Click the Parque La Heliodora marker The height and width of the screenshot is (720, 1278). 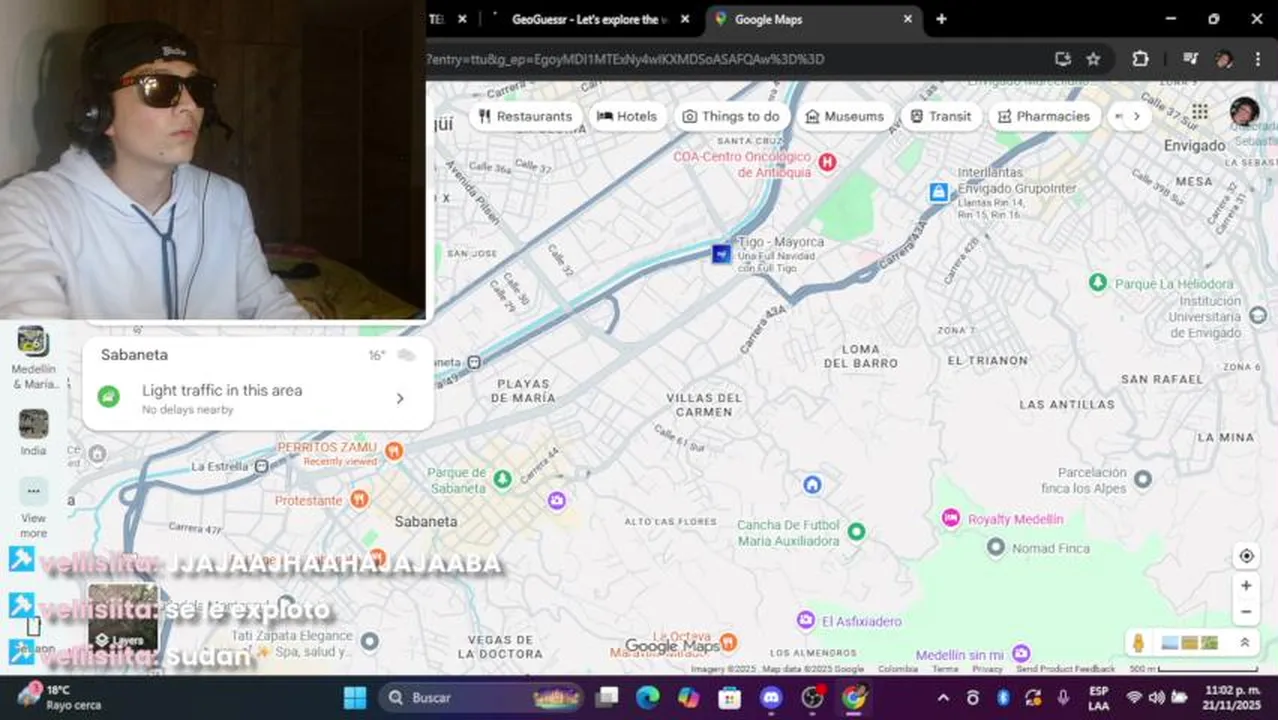tap(1098, 283)
